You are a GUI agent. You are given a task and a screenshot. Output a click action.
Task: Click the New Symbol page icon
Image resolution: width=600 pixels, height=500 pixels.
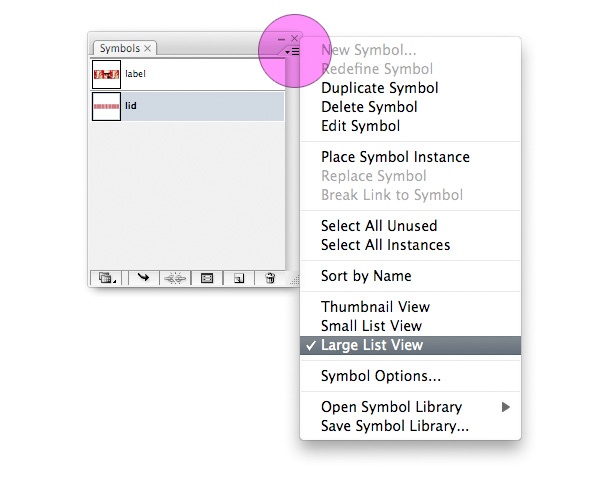point(239,279)
